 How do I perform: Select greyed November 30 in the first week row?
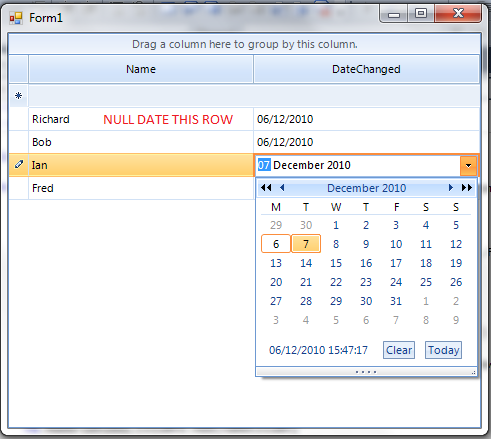point(306,225)
